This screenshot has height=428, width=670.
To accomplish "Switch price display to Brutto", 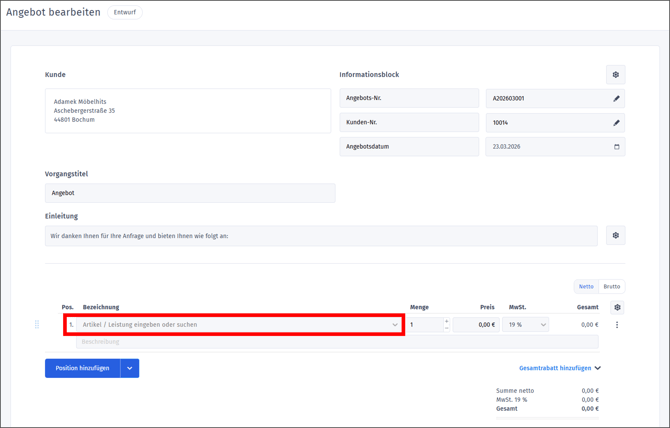I will (611, 287).
